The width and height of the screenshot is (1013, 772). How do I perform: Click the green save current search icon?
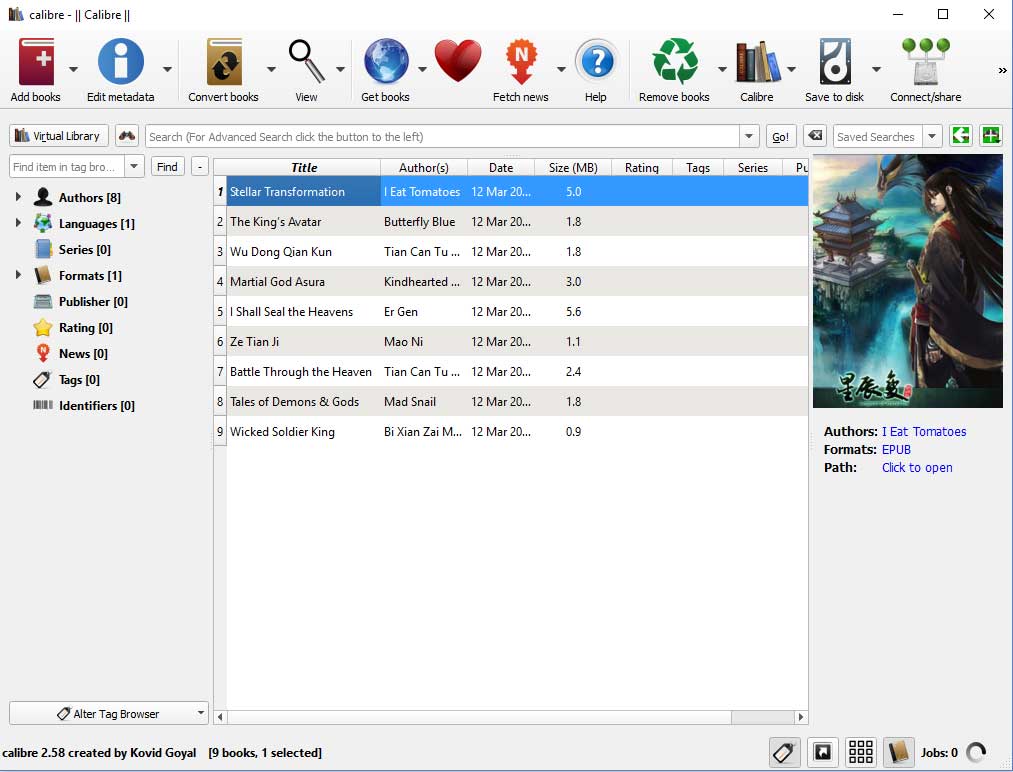pyautogui.click(x=990, y=136)
